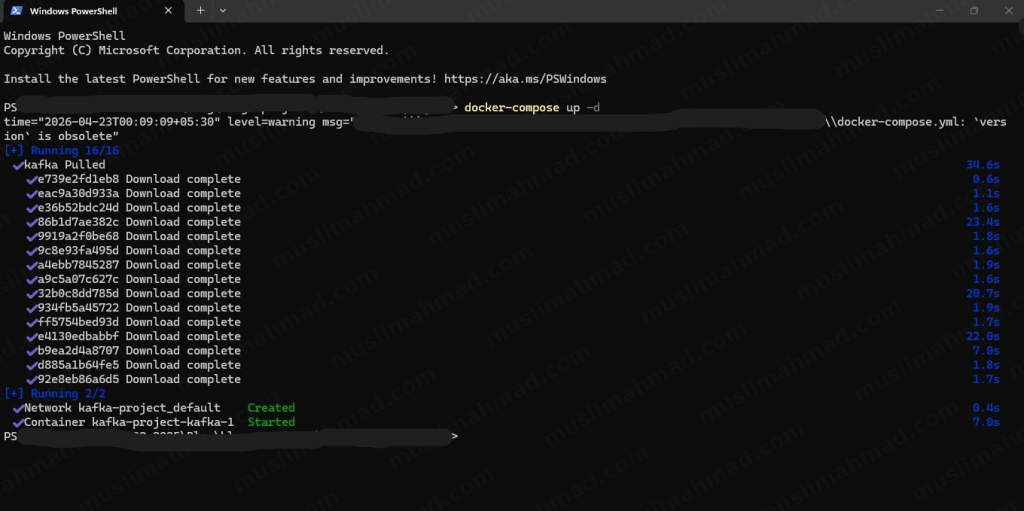Viewport: 1024px width, 511px height.
Task: Click 'Network kafka-project_default' text
Action: point(122,408)
